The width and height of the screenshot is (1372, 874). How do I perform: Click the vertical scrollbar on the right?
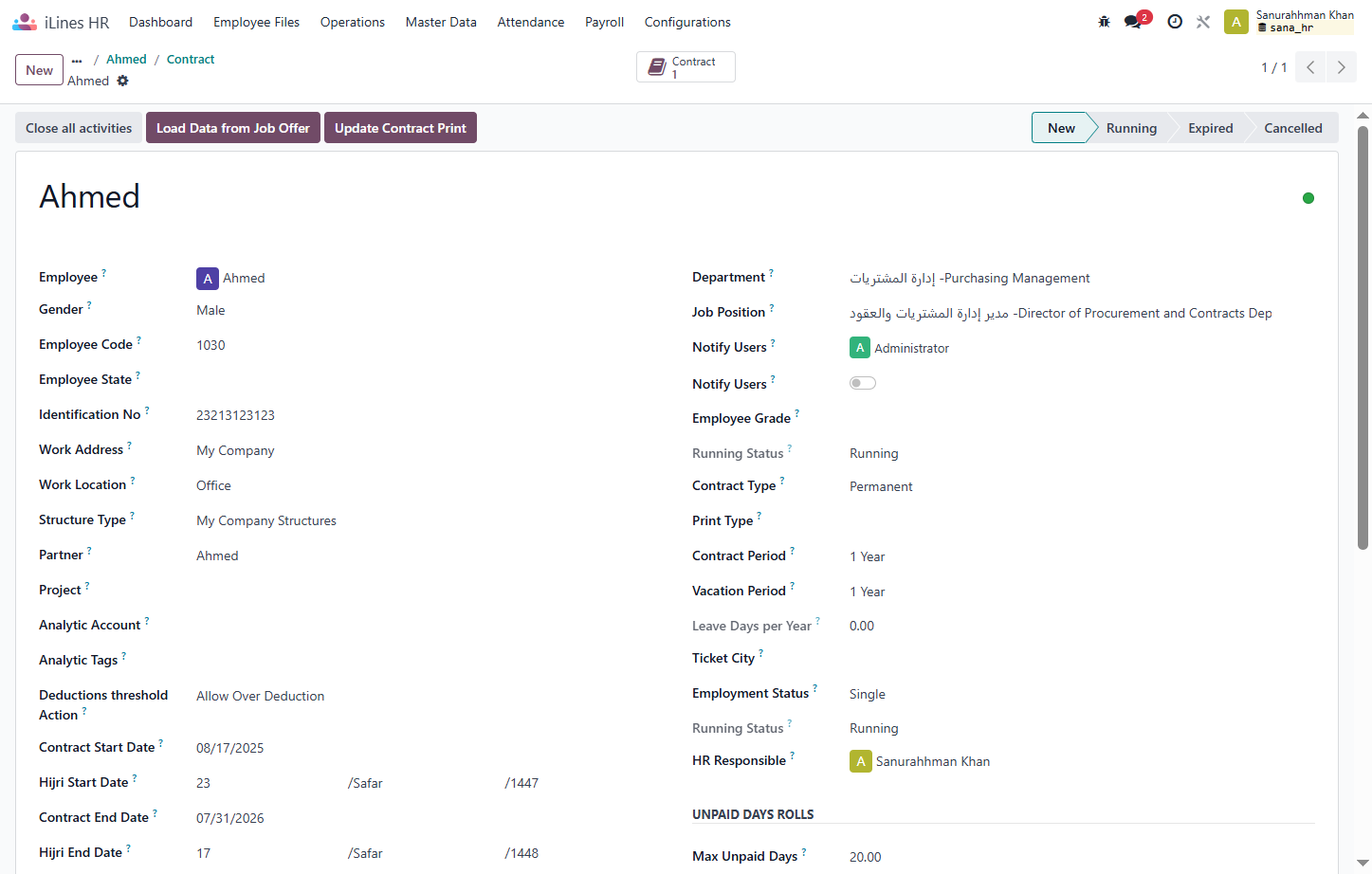(1363, 337)
